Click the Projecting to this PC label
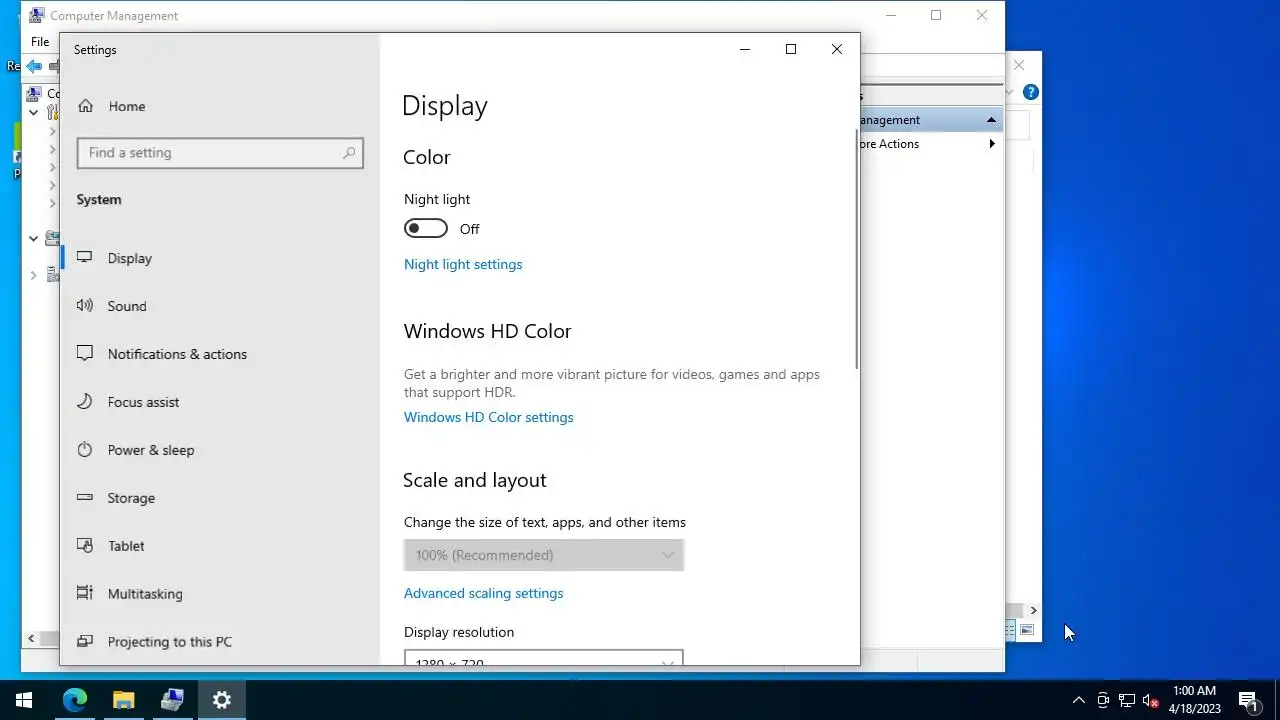This screenshot has width=1280, height=720. (170, 642)
